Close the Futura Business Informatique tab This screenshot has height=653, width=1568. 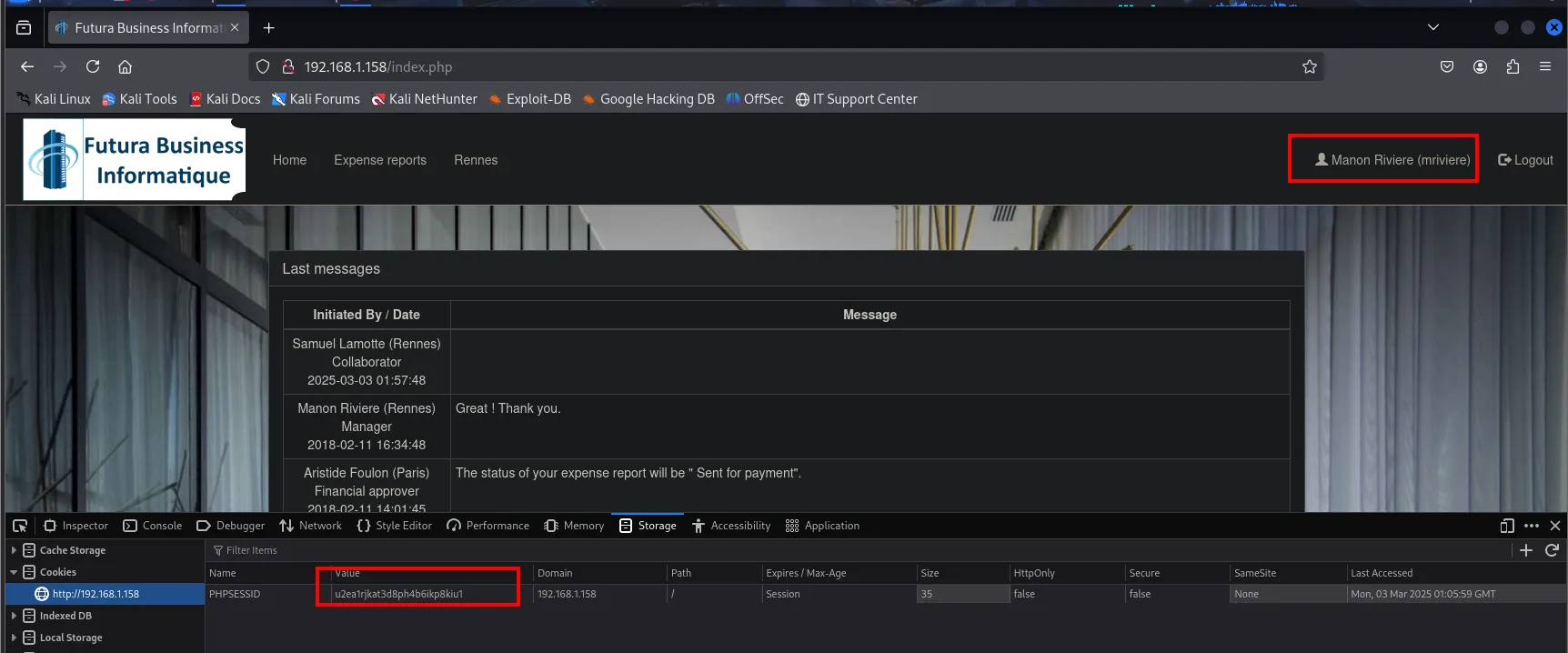tap(235, 27)
